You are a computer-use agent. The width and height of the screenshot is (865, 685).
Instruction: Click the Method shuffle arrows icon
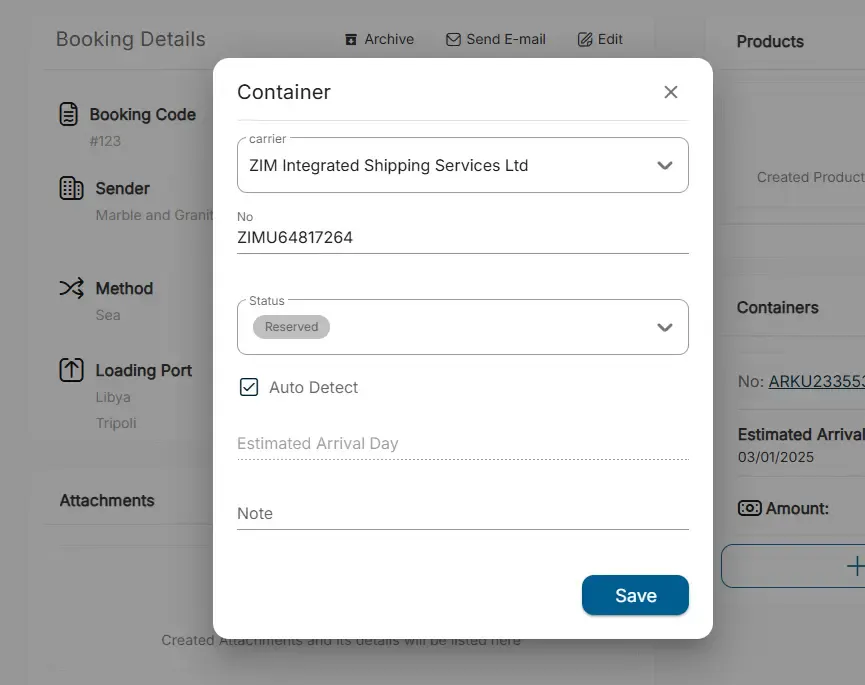point(72,288)
